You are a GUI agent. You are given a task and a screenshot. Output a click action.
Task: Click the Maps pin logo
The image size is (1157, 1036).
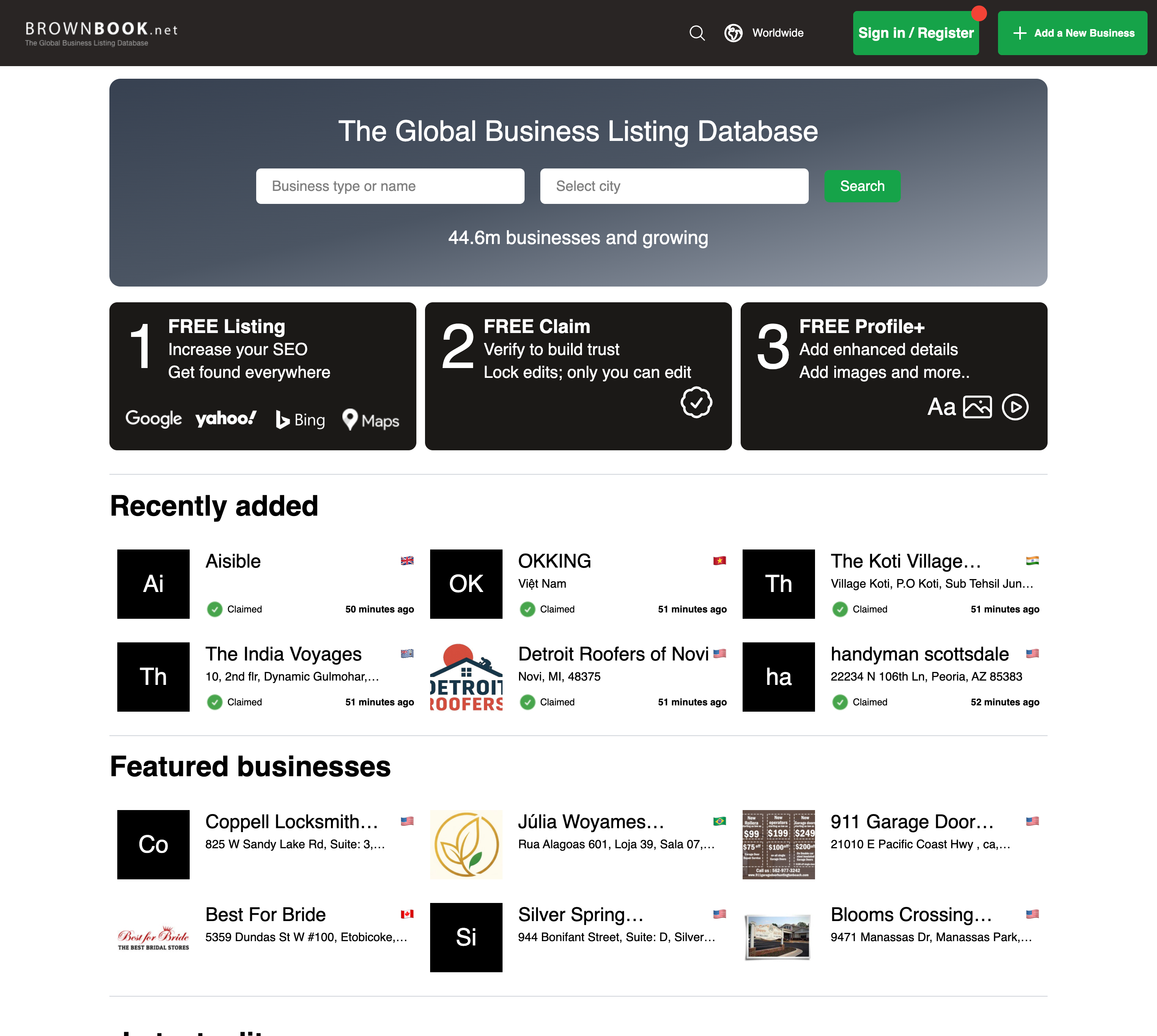[x=370, y=420]
